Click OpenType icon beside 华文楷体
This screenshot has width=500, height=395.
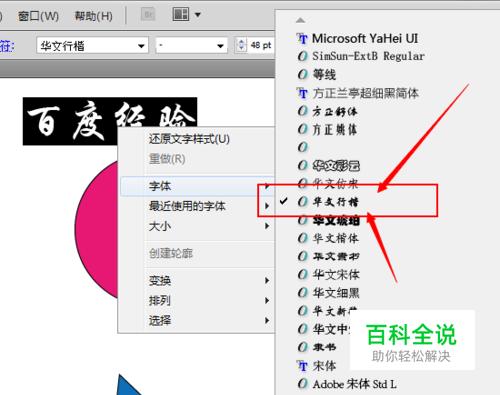tap(302, 238)
